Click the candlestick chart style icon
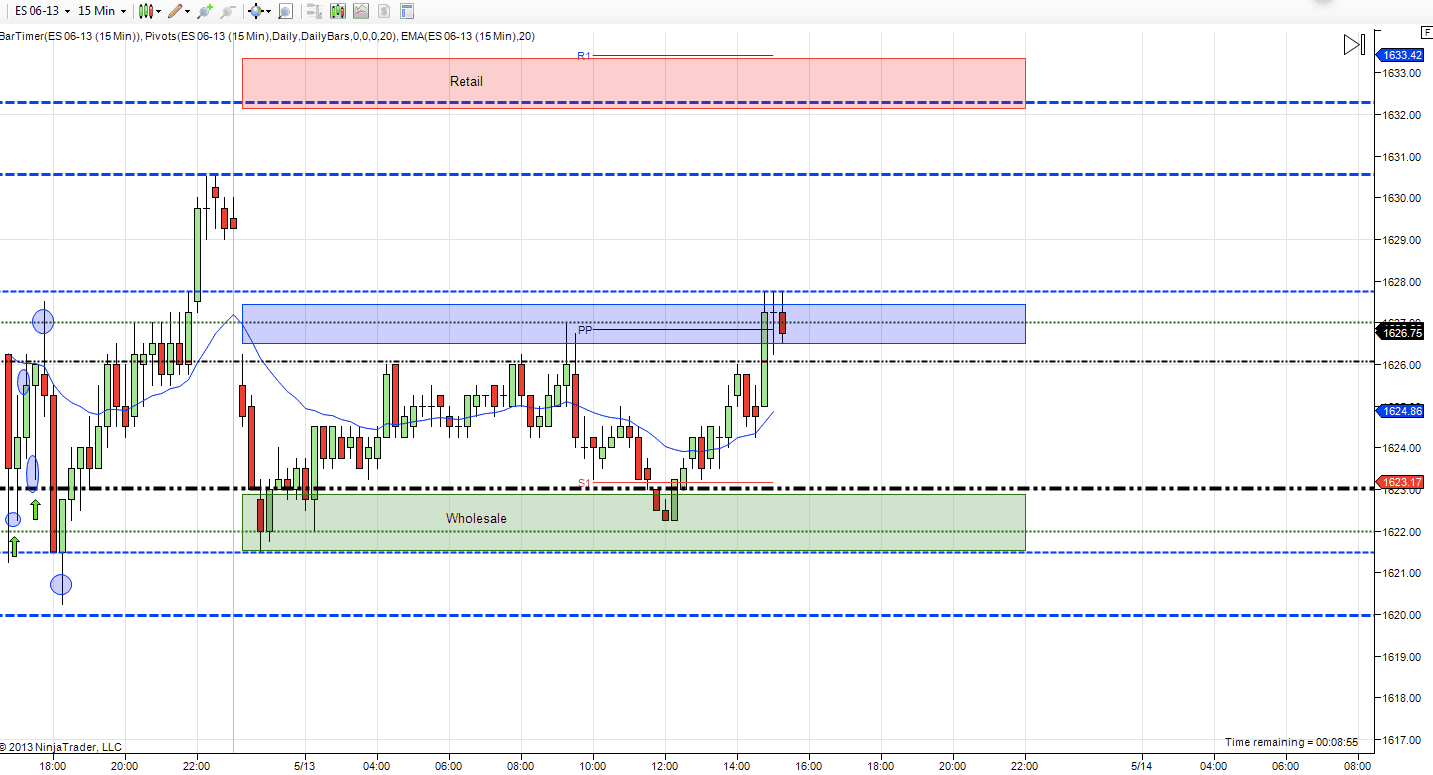Image resolution: width=1433 pixels, height=775 pixels. pos(146,11)
